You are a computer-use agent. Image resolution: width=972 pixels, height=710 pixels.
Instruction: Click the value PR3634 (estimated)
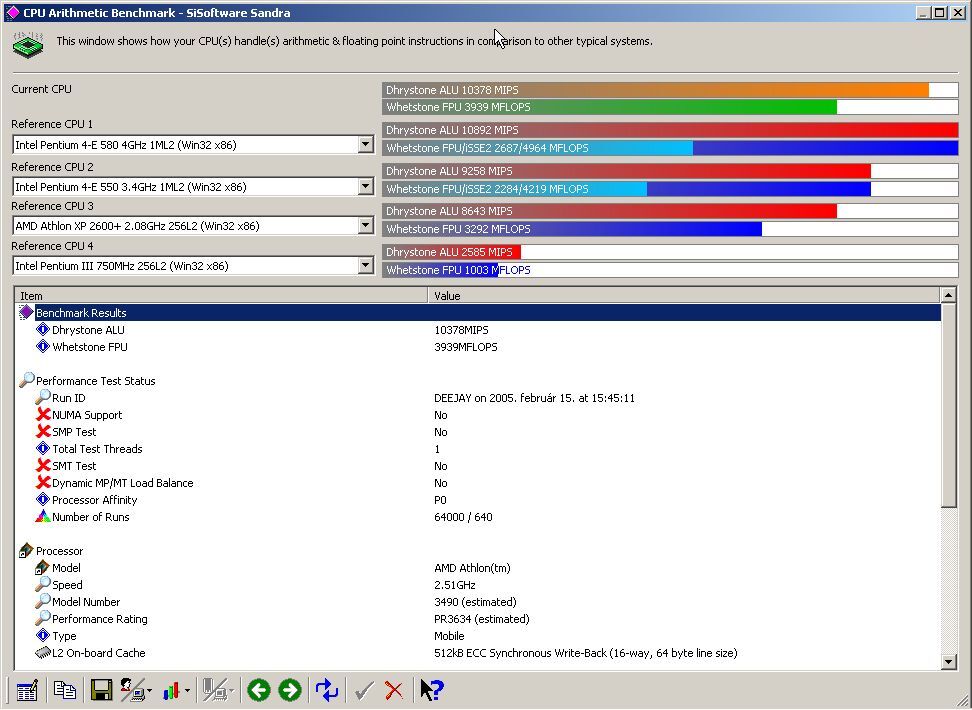[x=482, y=619]
